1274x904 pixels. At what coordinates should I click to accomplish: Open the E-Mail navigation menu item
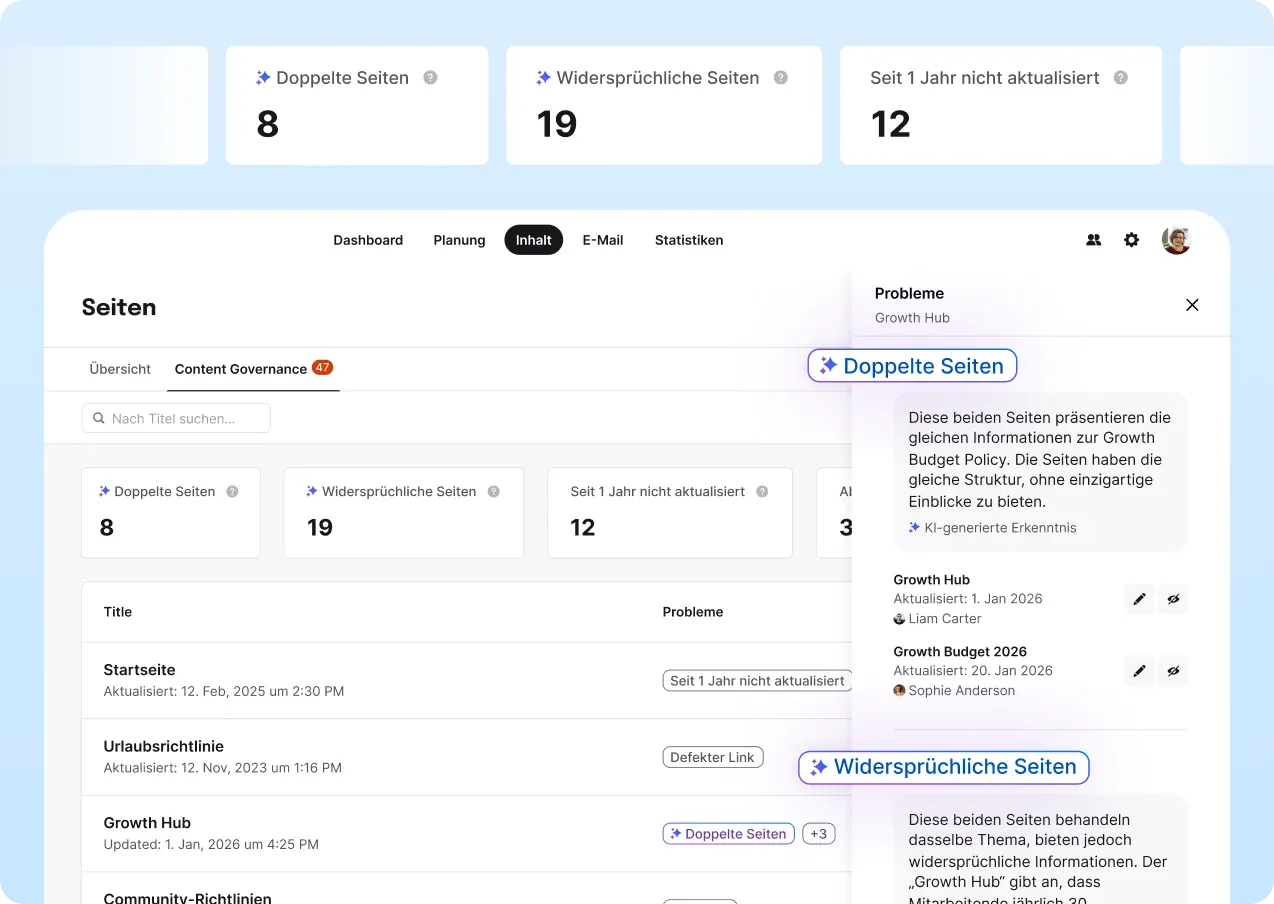point(602,239)
